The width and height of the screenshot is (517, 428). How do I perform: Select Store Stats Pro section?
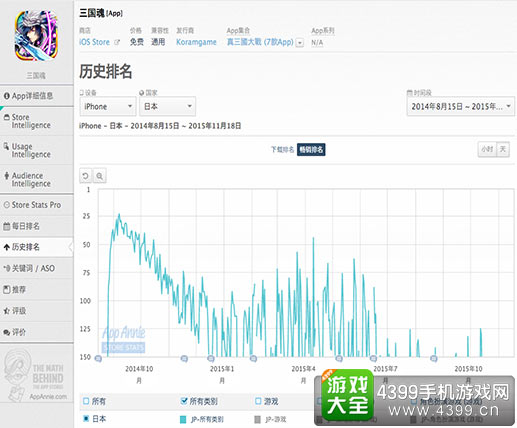[x=36, y=205]
